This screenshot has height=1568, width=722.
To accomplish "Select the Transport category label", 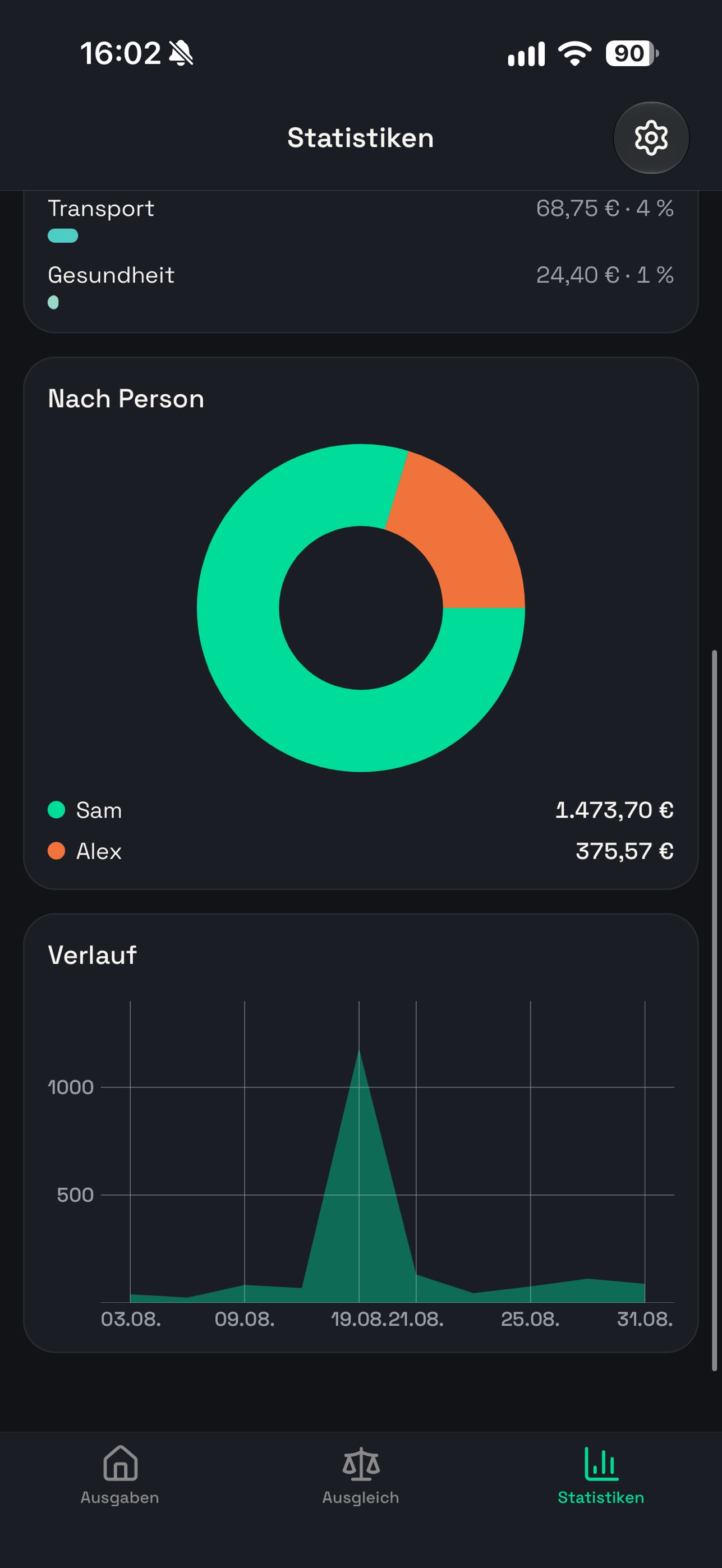I will click(x=101, y=209).
